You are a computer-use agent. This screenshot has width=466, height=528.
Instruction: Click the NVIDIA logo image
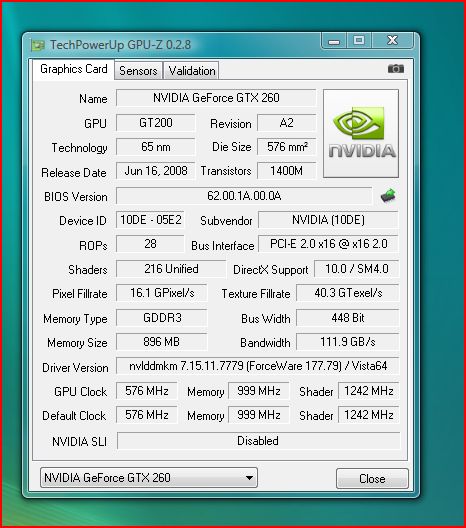[x=361, y=133]
